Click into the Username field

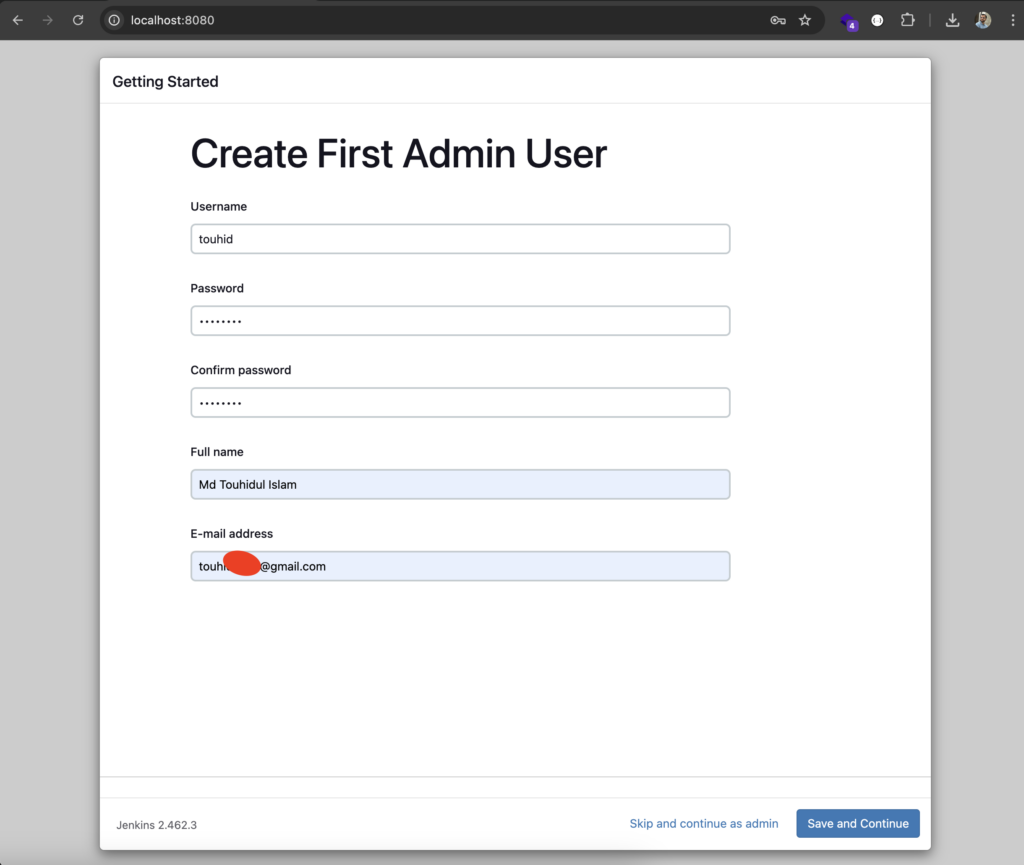pos(460,239)
